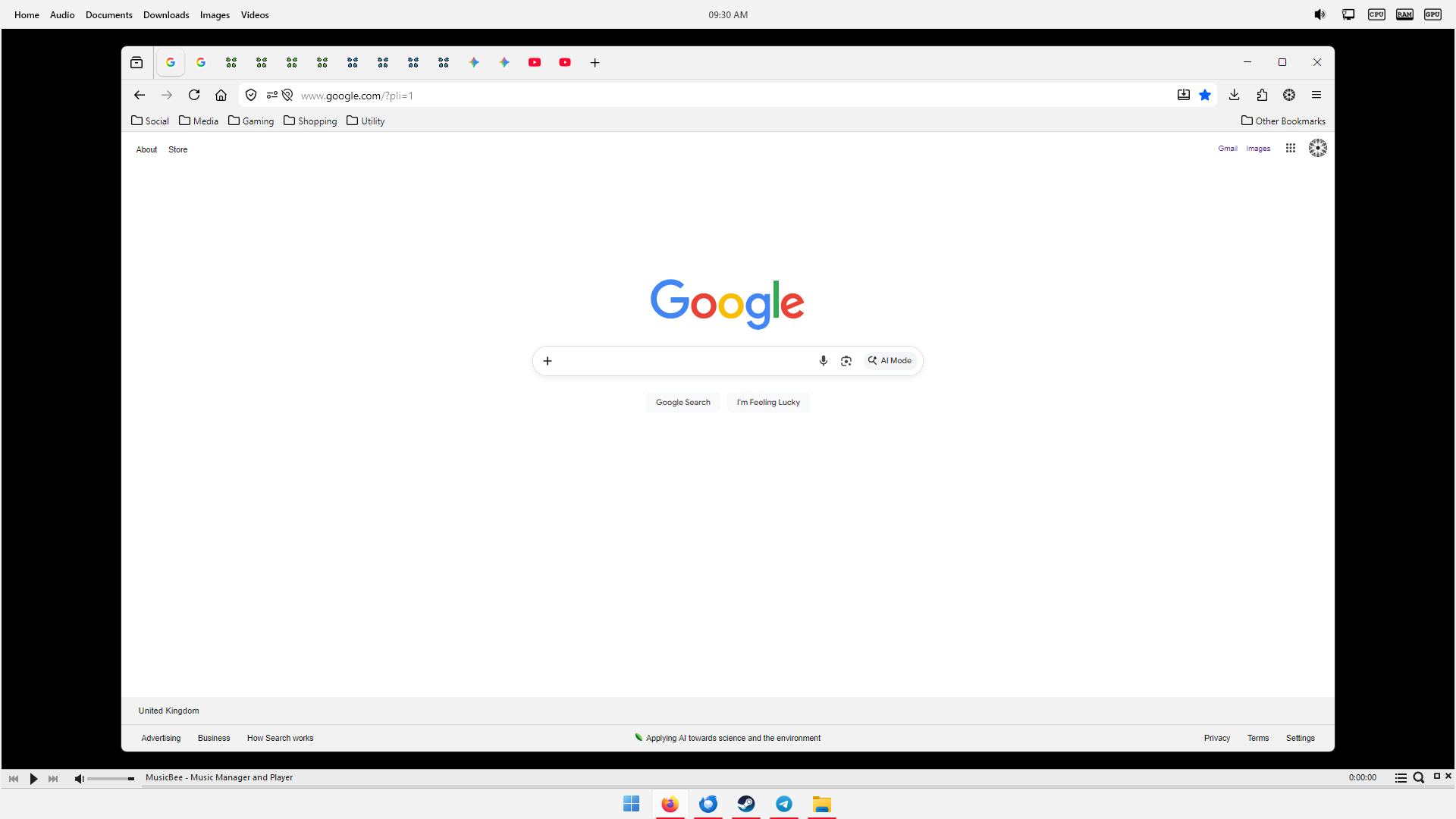This screenshot has height=819, width=1456.
Task: Click the voice search microphone icon
Action: [x=823, y=361]
